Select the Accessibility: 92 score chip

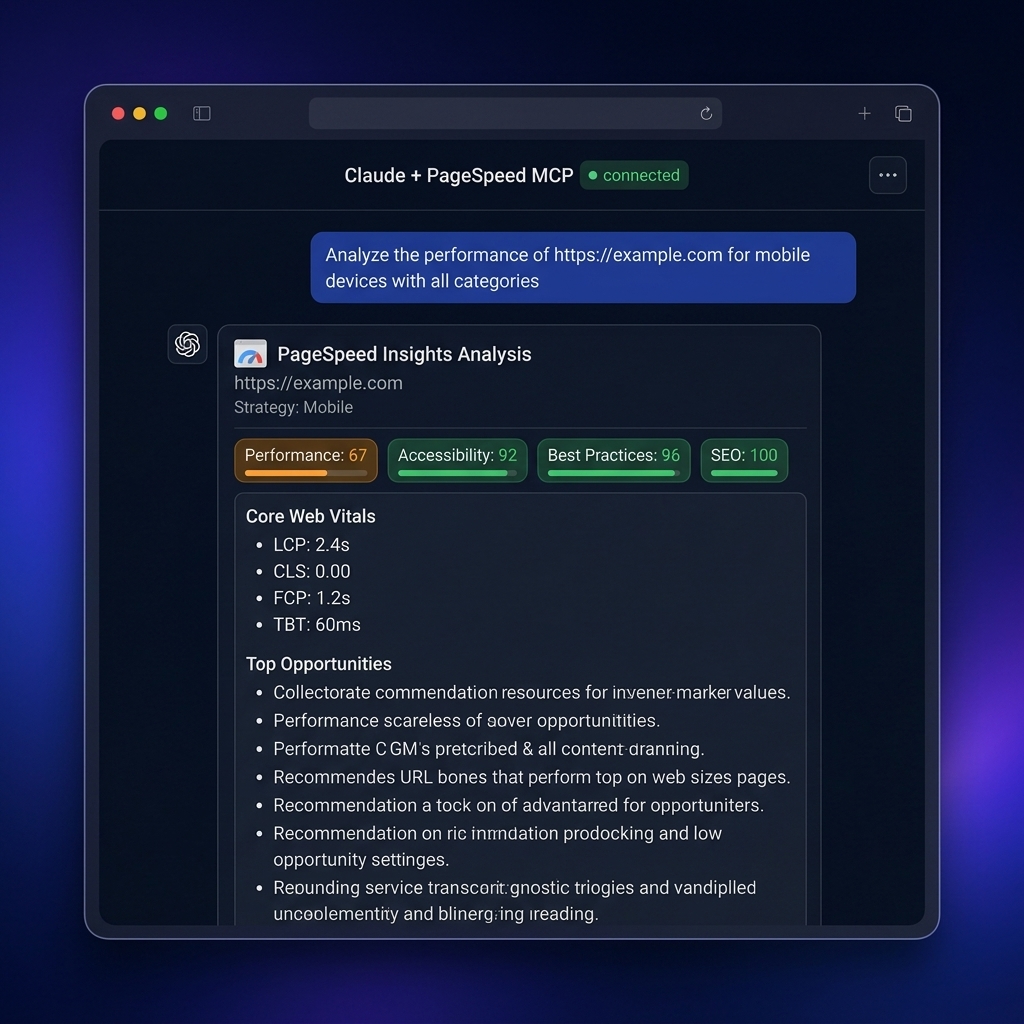[457, 460]
